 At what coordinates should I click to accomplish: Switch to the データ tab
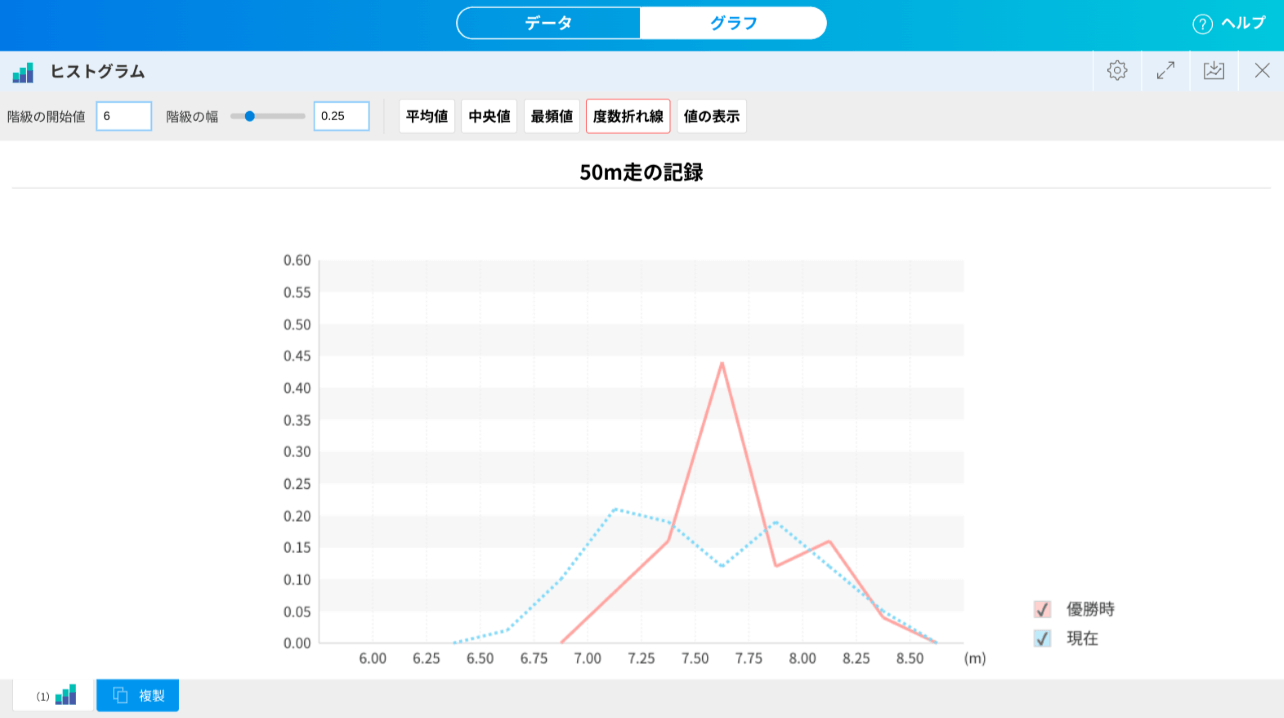tap(548, 22)
